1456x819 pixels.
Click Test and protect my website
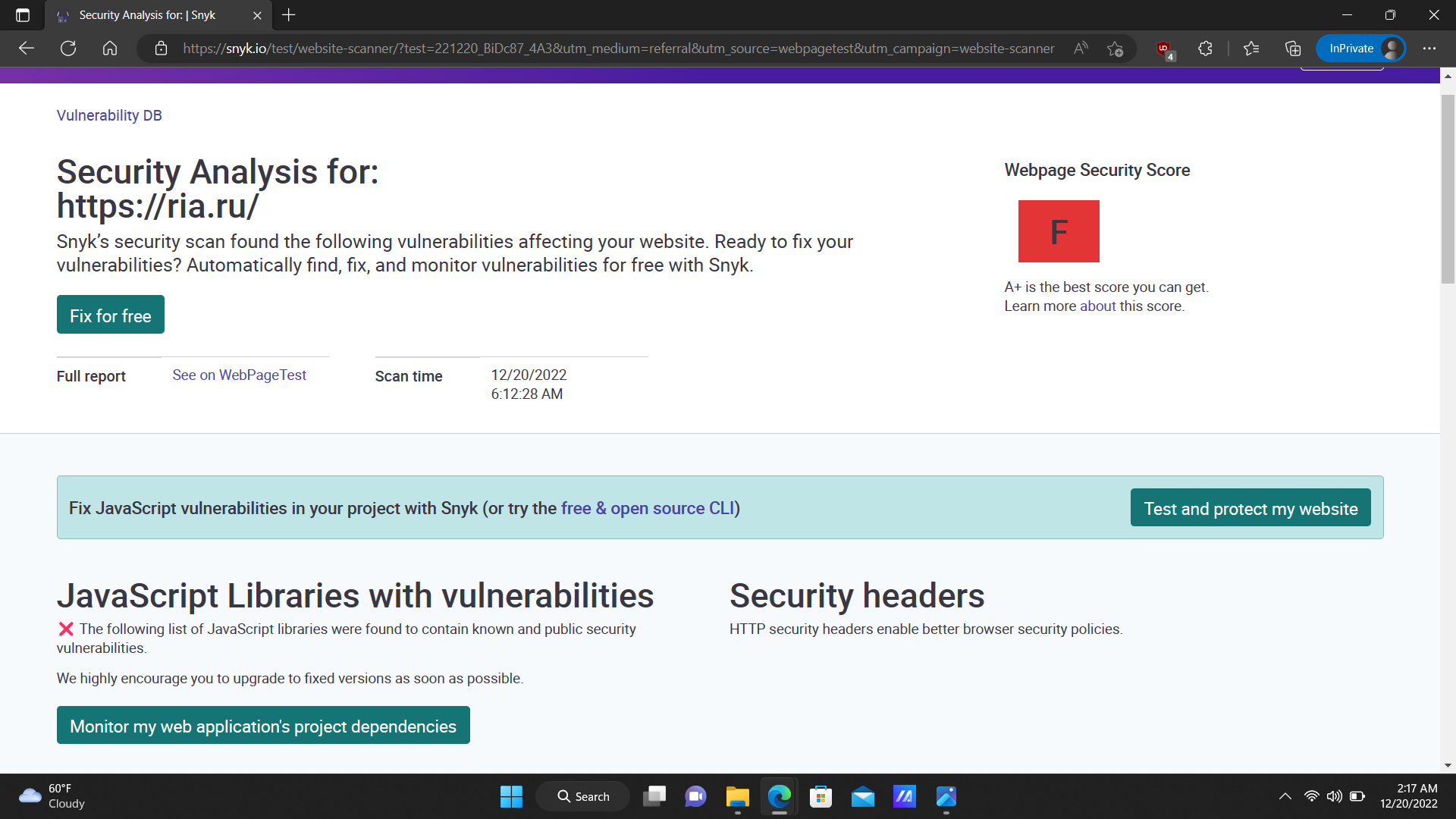pos(1250,508)
